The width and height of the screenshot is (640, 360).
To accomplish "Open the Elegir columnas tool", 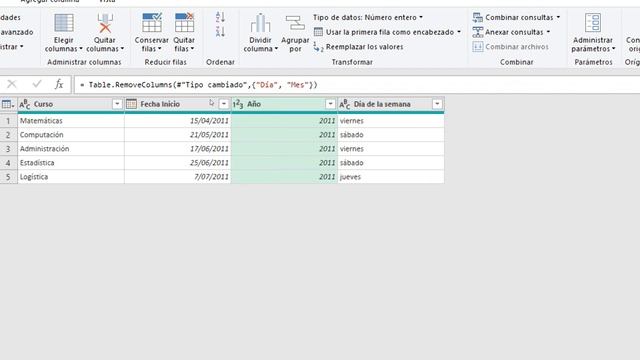I will (x=64, y=33).
